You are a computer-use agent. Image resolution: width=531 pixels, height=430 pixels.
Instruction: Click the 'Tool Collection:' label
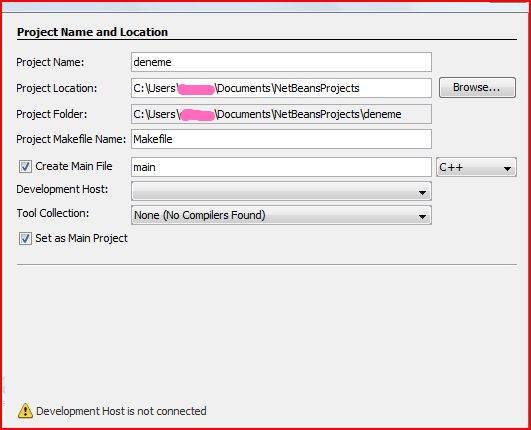[53, 213]
